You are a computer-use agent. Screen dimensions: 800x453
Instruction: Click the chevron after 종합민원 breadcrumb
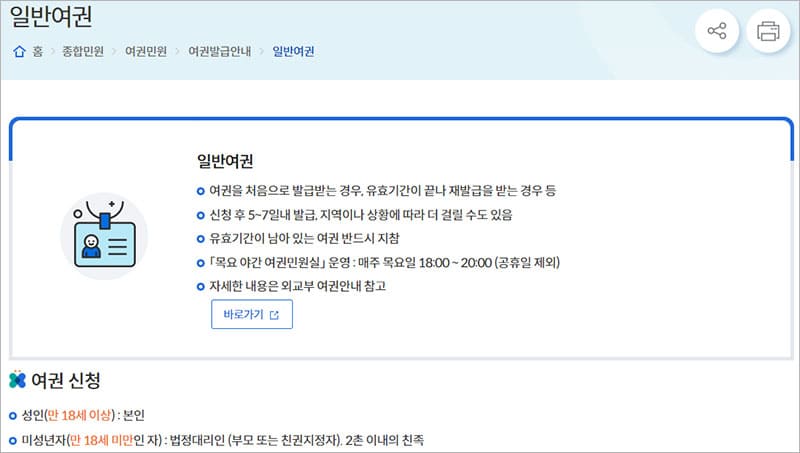tap(115, 51)
